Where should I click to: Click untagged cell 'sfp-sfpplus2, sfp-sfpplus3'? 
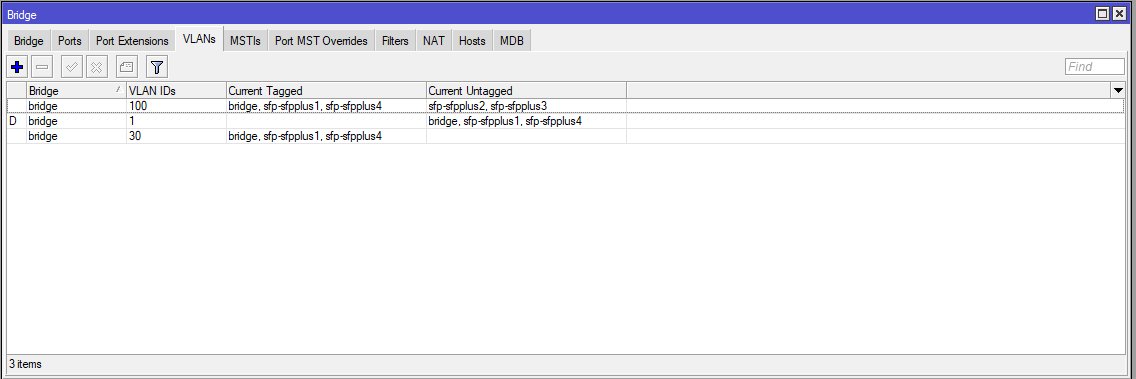526,106
